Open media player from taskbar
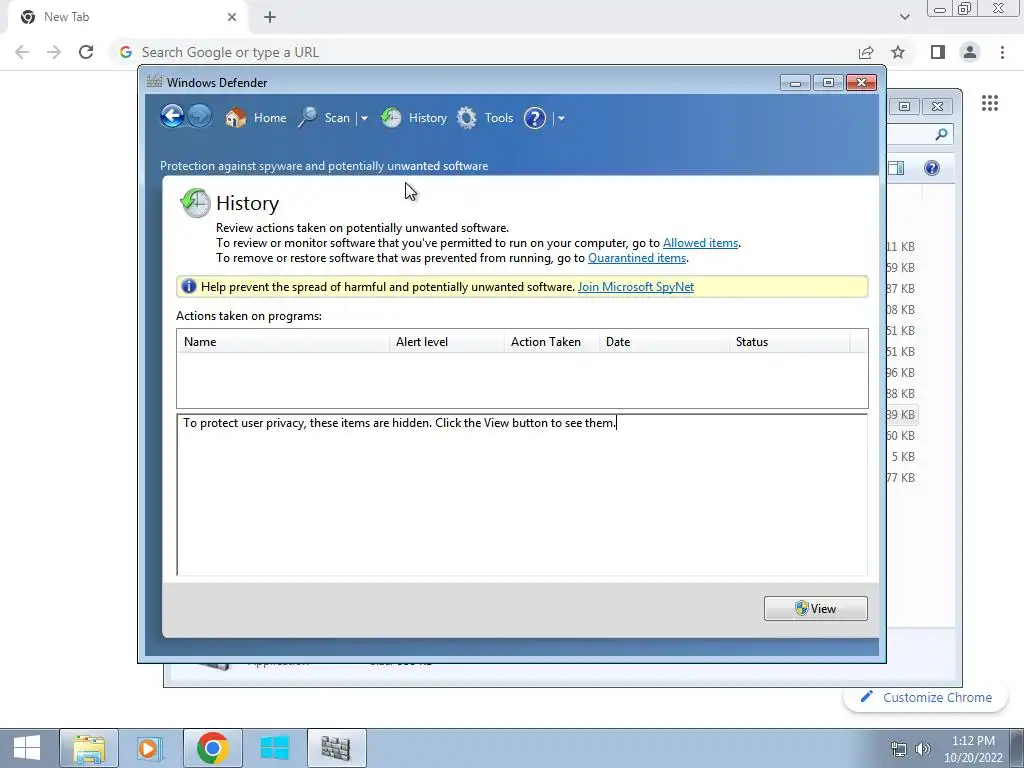 pyautogui.click(x=150, y=748)
